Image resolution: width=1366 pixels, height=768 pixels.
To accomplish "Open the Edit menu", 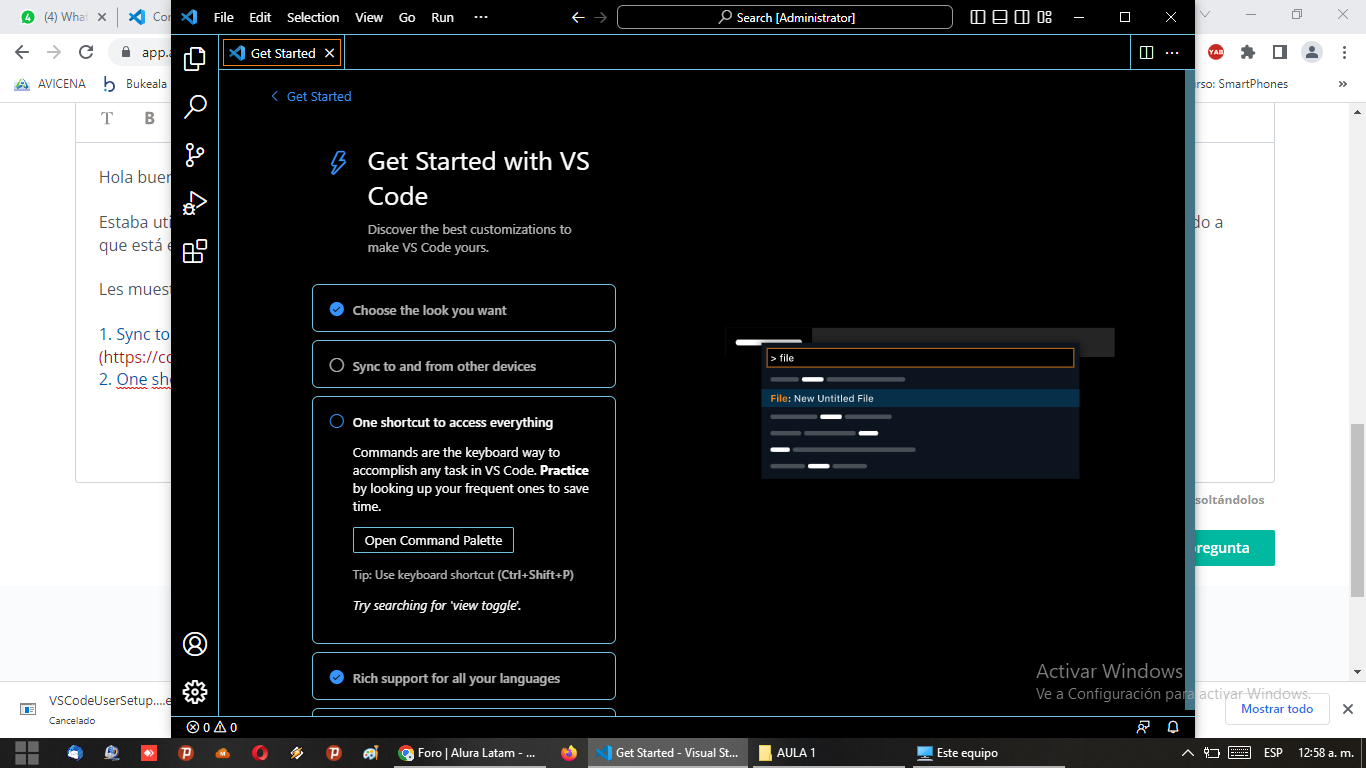I will [x=260, y=17].
